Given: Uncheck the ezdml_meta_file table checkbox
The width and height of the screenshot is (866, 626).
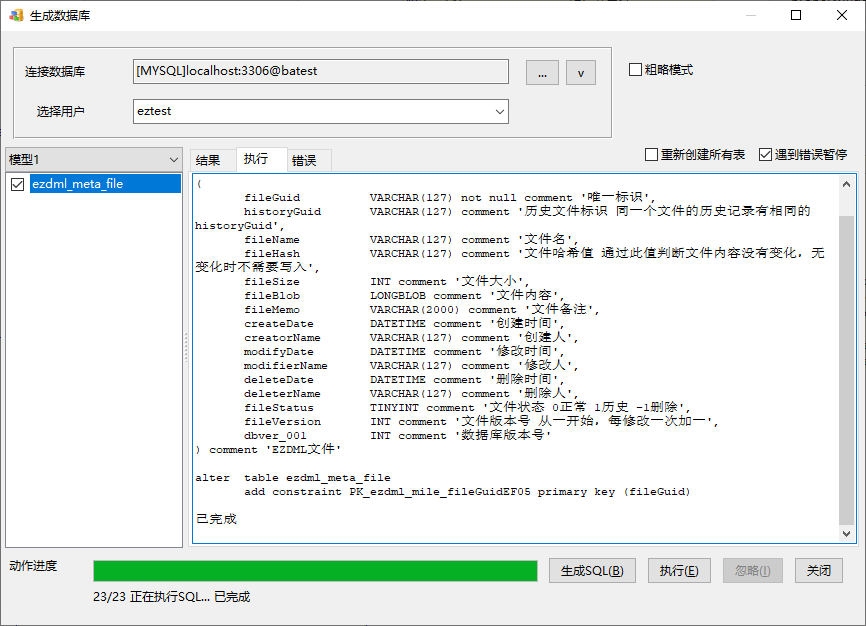Looking at the screenshot, I should pyautogui.click(x=18, y=184).
